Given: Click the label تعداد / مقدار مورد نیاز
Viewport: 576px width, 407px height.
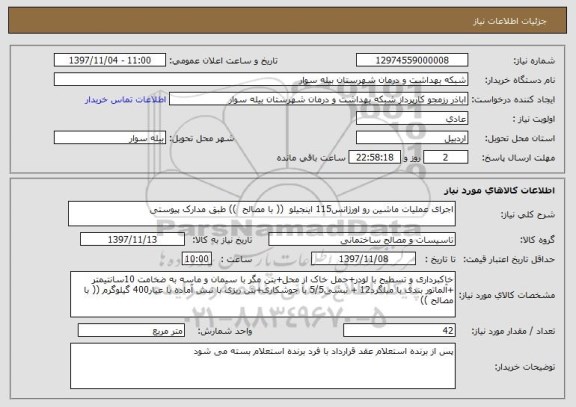Looking at the screenshot, I should pyautogui.click(x=513, y=331).
